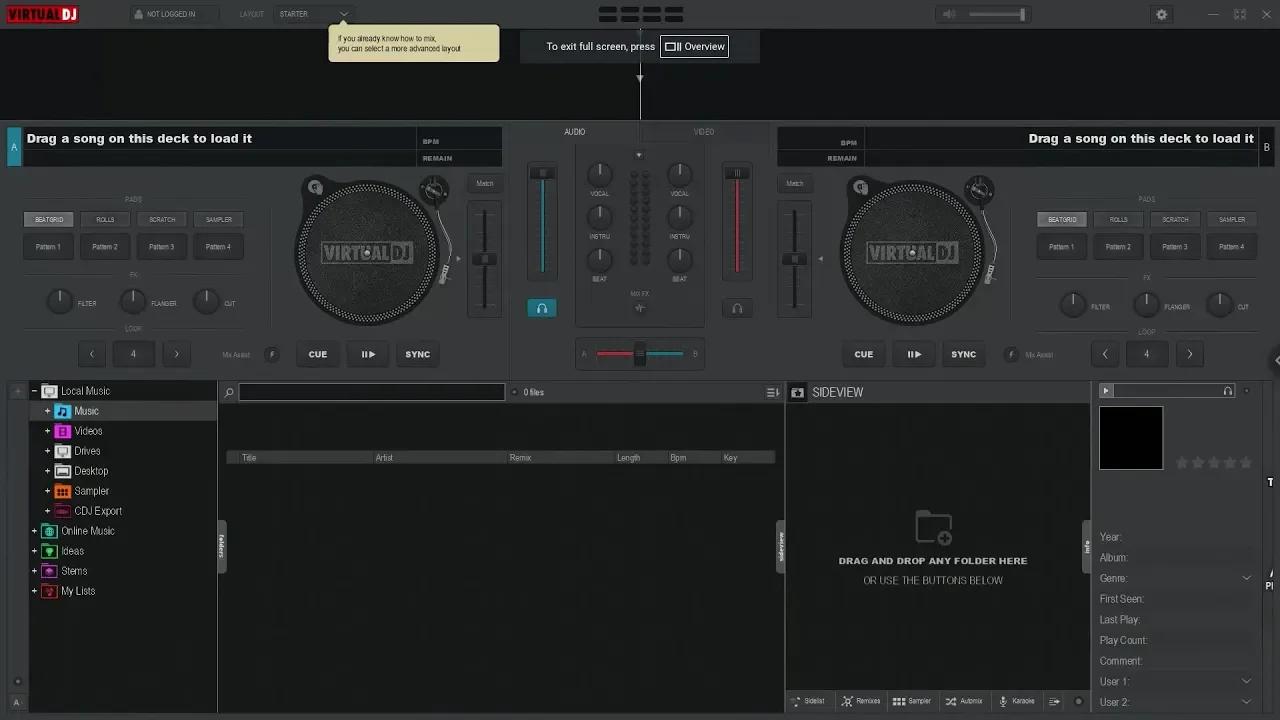This screenshot has height=720, width=1280.
Task: Click the search magnifier in the browser
Action: 229,392
